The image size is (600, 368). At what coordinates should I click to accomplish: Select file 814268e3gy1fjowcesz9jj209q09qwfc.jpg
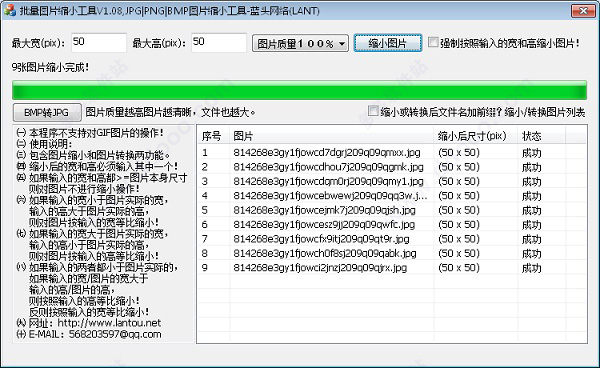(x=324, y=225)
